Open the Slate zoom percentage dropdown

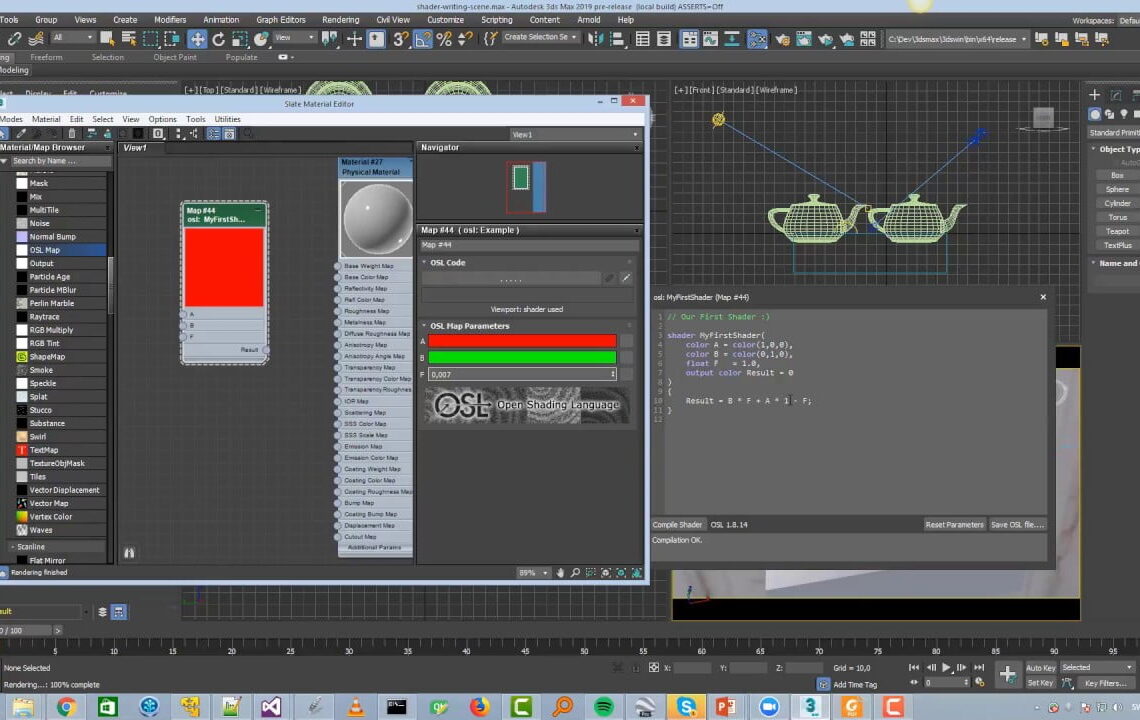coord(533,573)
